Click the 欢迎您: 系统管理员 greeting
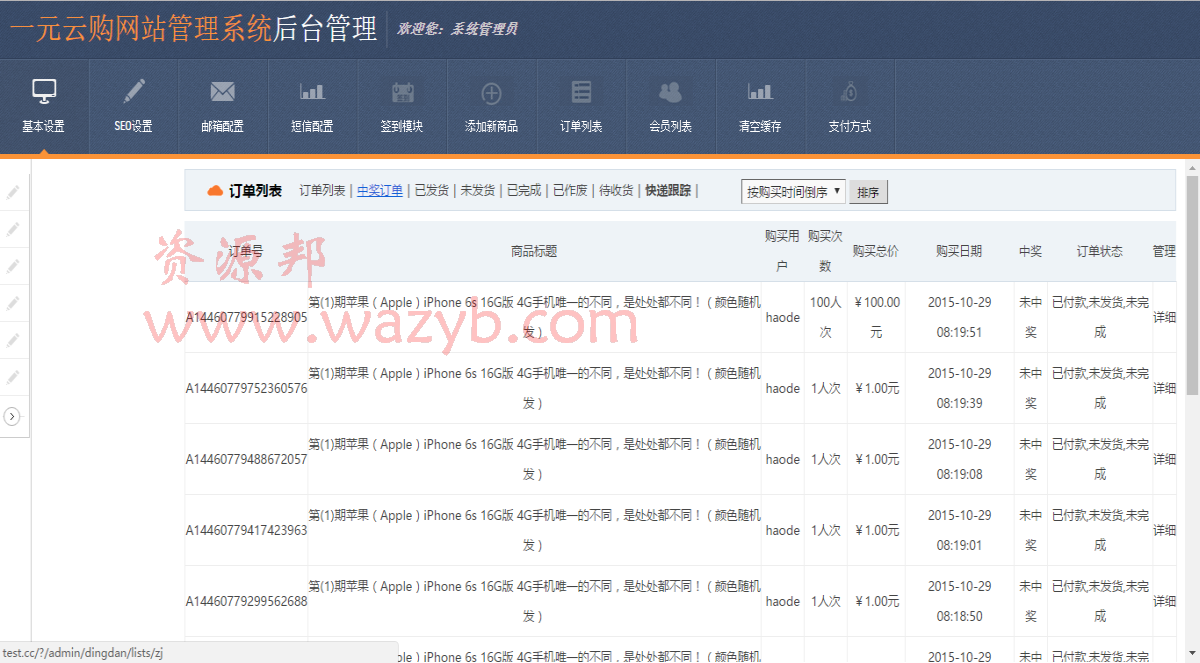Image resolution: width=1200 pixels, height=663 pixels. [457, 29]
